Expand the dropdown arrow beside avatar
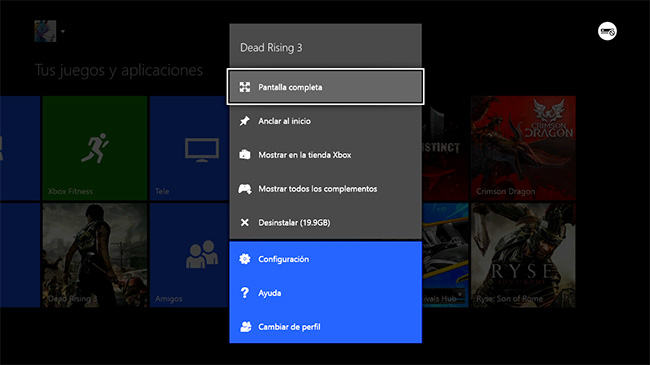The image size is (650, 365). pos(63,31)
